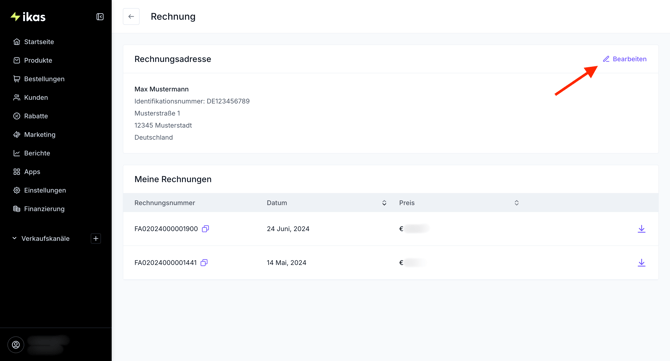Collapse the Verkaufskanäle section chevron
This screenshot has width=670, height=361.
tap(14, 238)
